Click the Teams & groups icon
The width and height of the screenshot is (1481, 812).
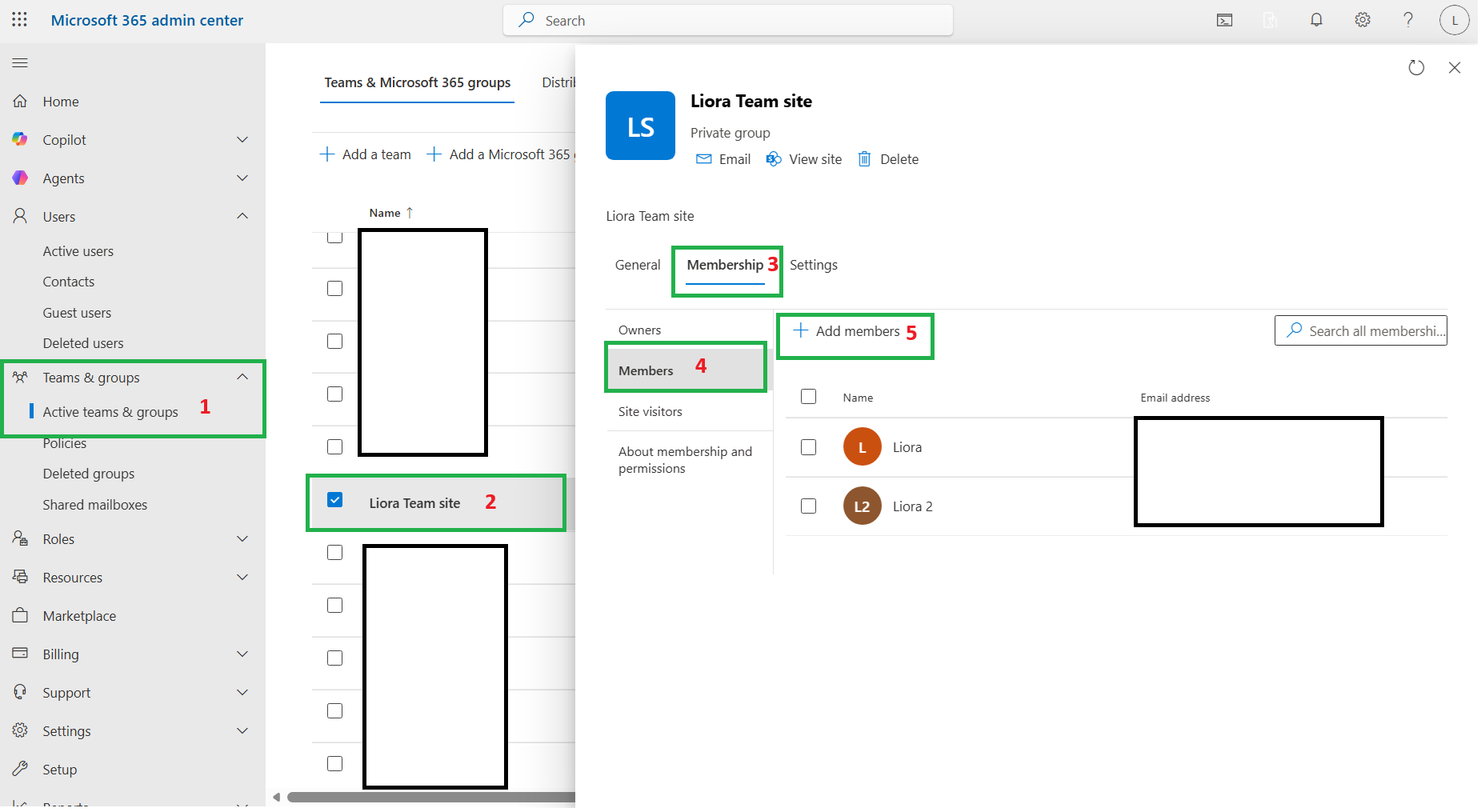click(20, 378)
